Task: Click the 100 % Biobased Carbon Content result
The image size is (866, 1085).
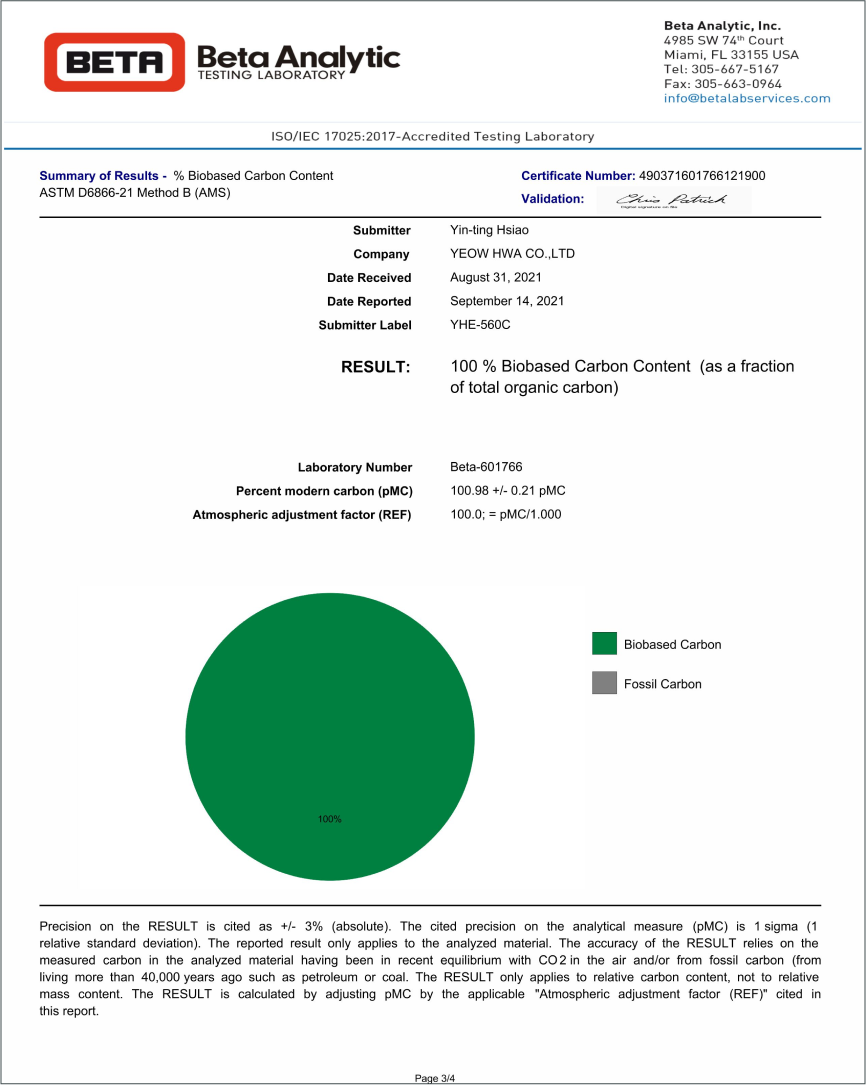Action: click(x=622, y=377)
